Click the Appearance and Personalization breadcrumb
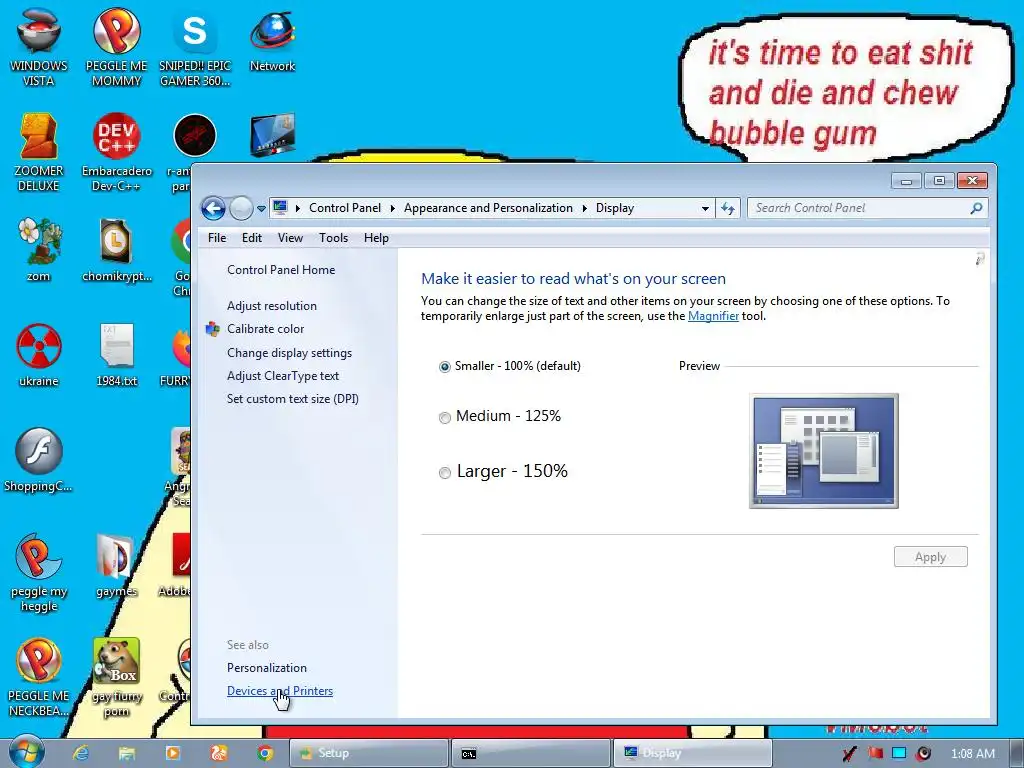This screenshot has width=1024, height=768. tap(488, 208)
